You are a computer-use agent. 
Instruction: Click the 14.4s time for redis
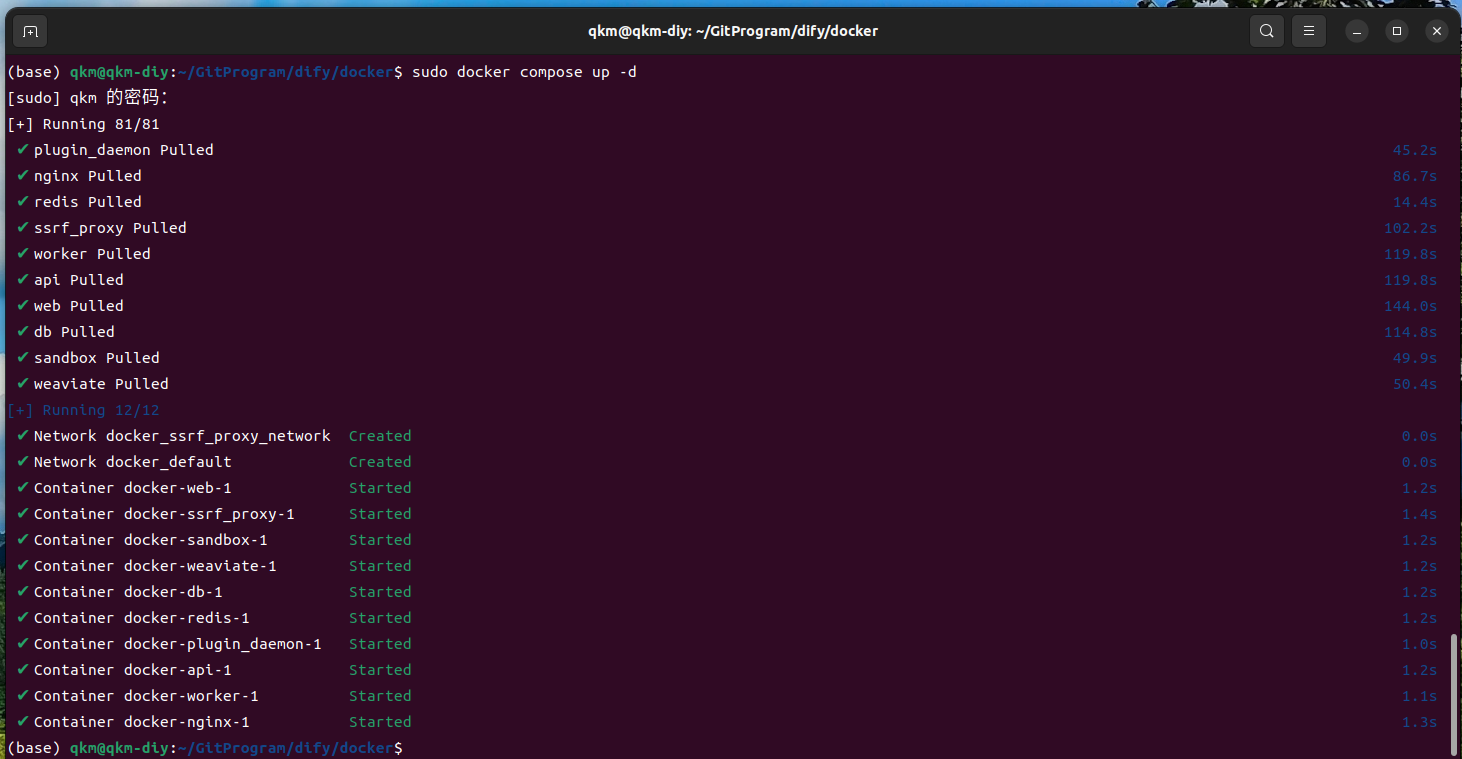(1415, 202)
